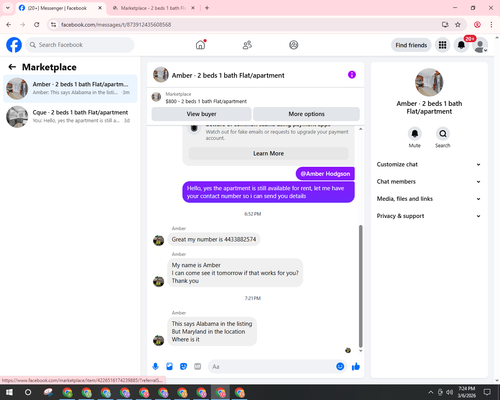Adjust volume from the system tray speaker
This screenshot has width=500, height=400.
click(x=450, y=392)
